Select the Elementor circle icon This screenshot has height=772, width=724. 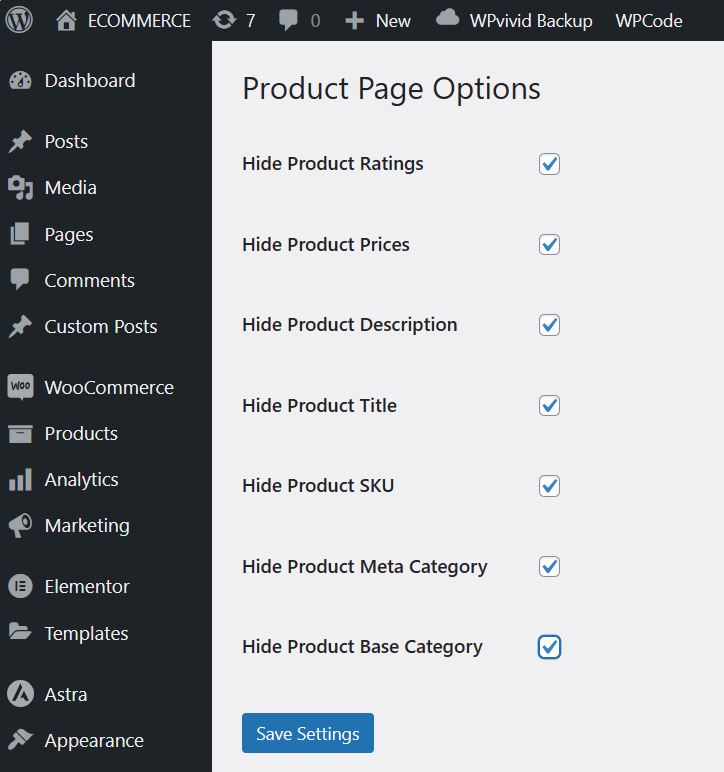pyautogui.click(x=20, y=586)
